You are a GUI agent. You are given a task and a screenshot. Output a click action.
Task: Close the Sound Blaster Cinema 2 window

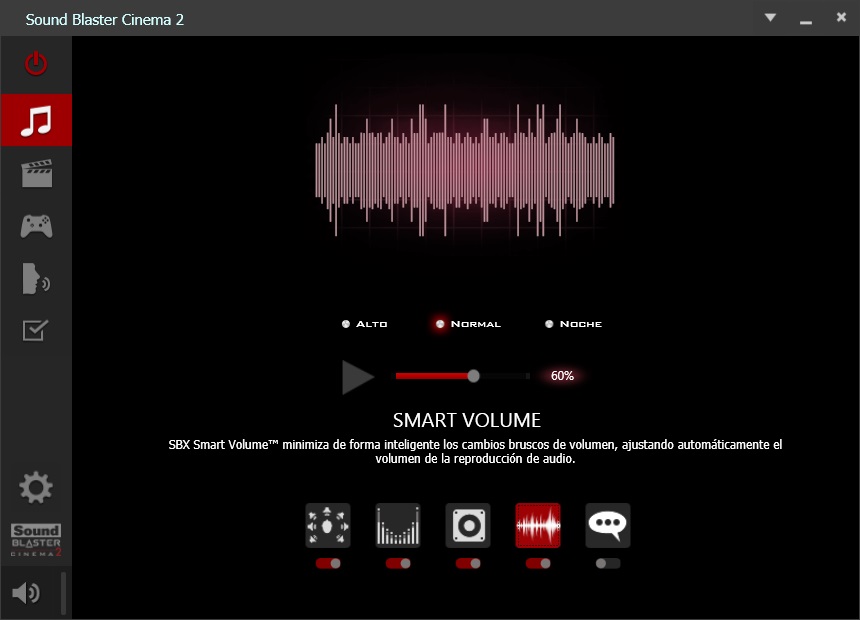pyautogui.click(x=841, y=17)
